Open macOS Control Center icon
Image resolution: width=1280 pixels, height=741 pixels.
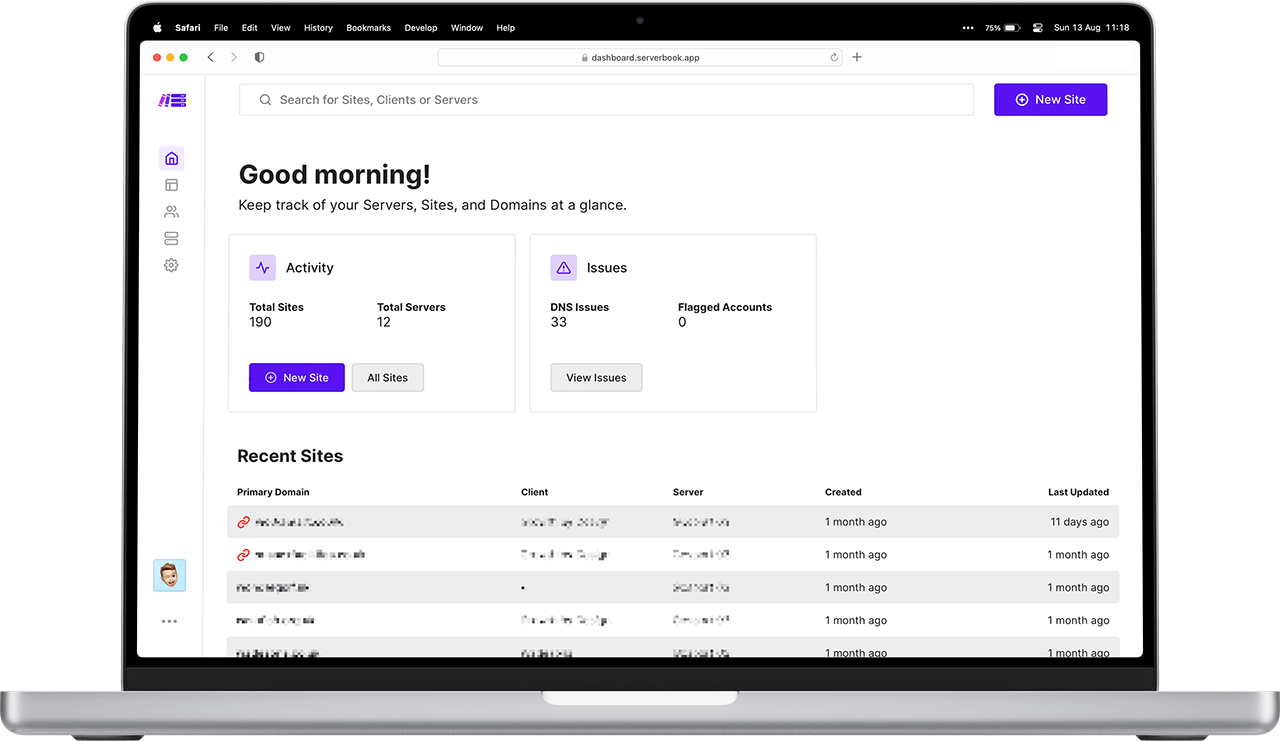tap(1035, 28)
